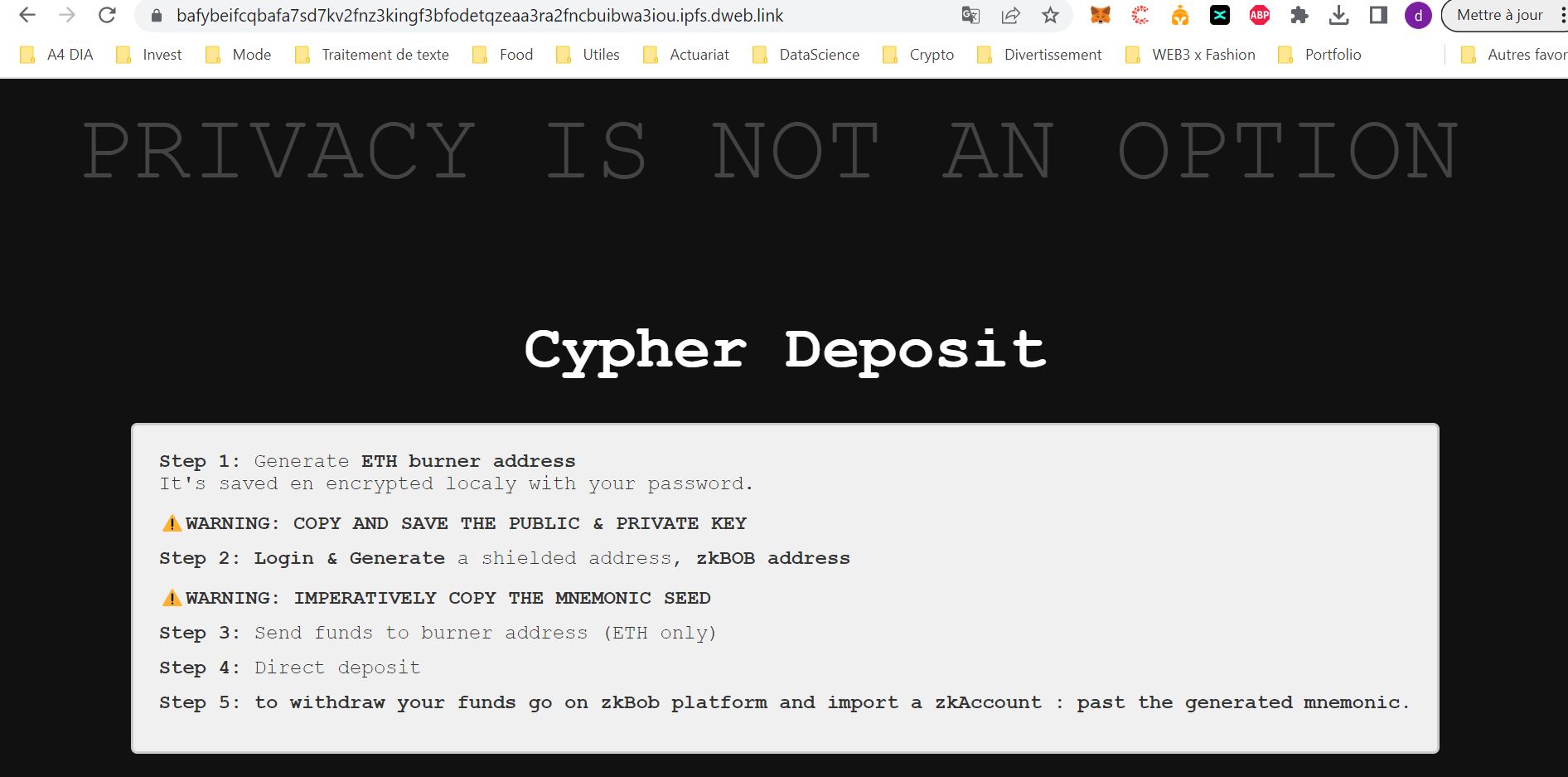Open the Actuariat bookmark folder
1568x777 pixels.
click(686, 55)
